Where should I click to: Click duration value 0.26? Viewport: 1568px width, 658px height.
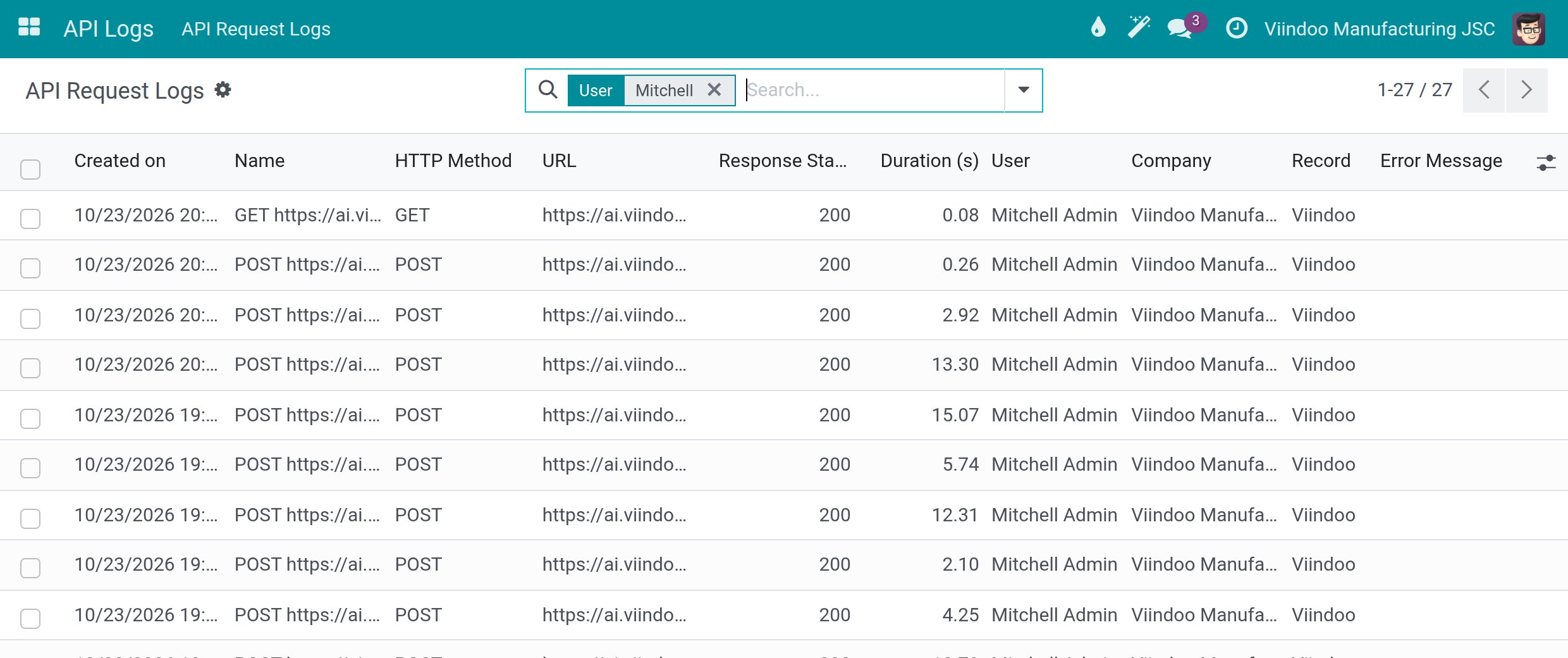pyautogui.click(x=960, y=264)
